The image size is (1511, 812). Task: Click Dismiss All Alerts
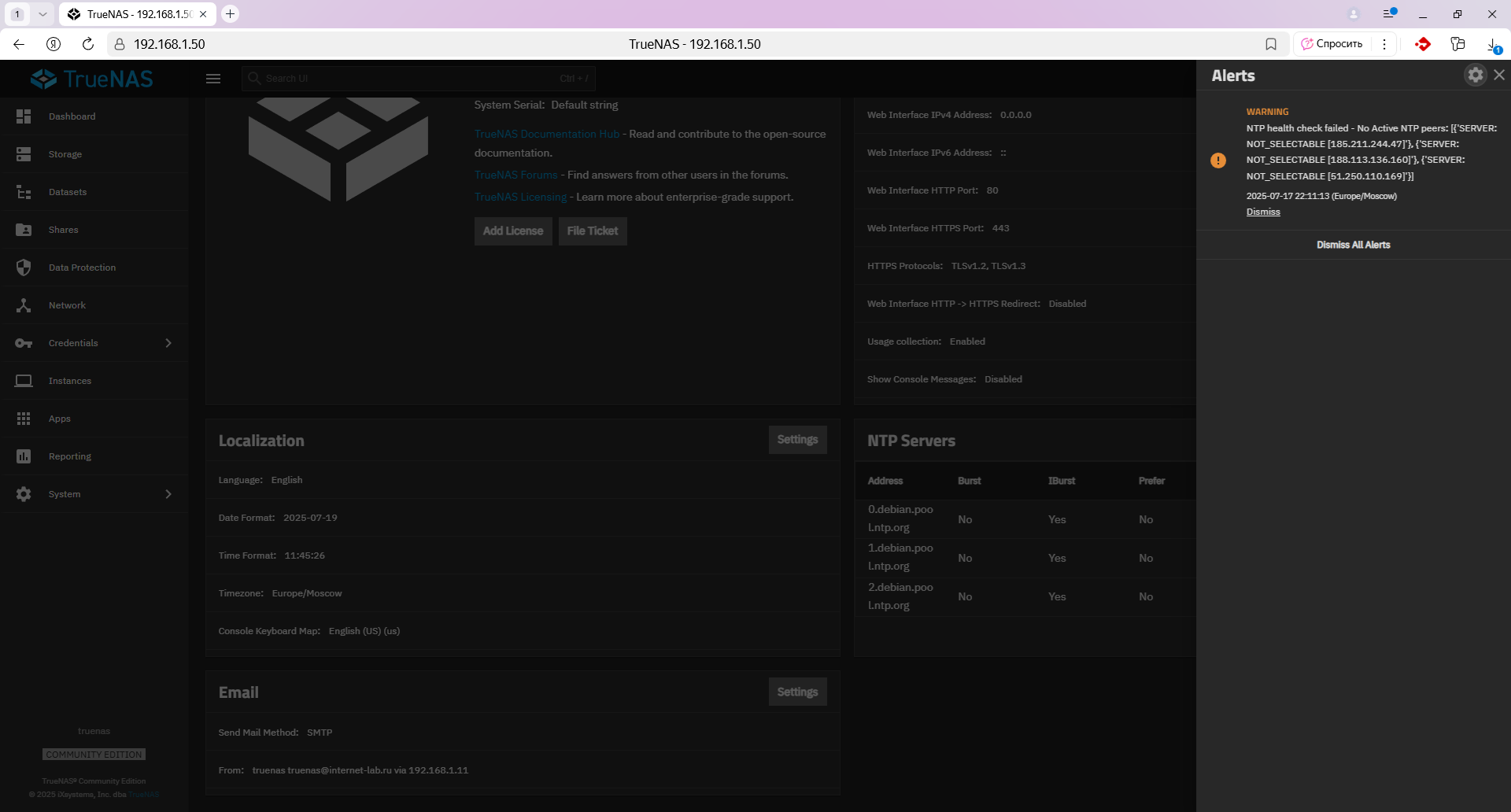[1354, 245]
